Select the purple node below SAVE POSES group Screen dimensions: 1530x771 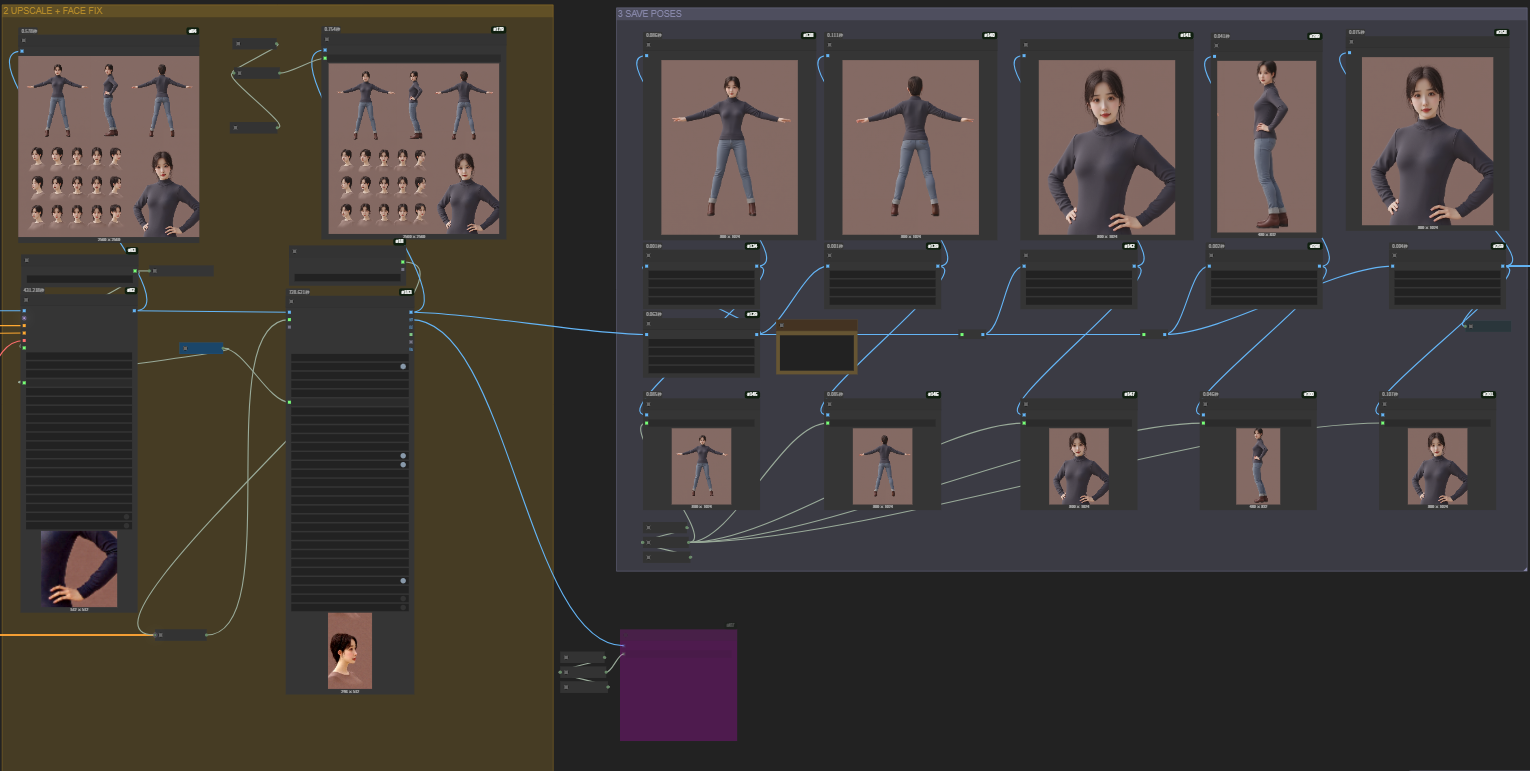click(678, 685)
